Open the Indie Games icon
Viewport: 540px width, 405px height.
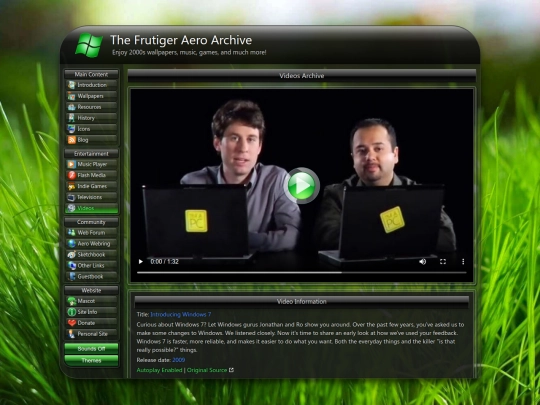[71, 186]
